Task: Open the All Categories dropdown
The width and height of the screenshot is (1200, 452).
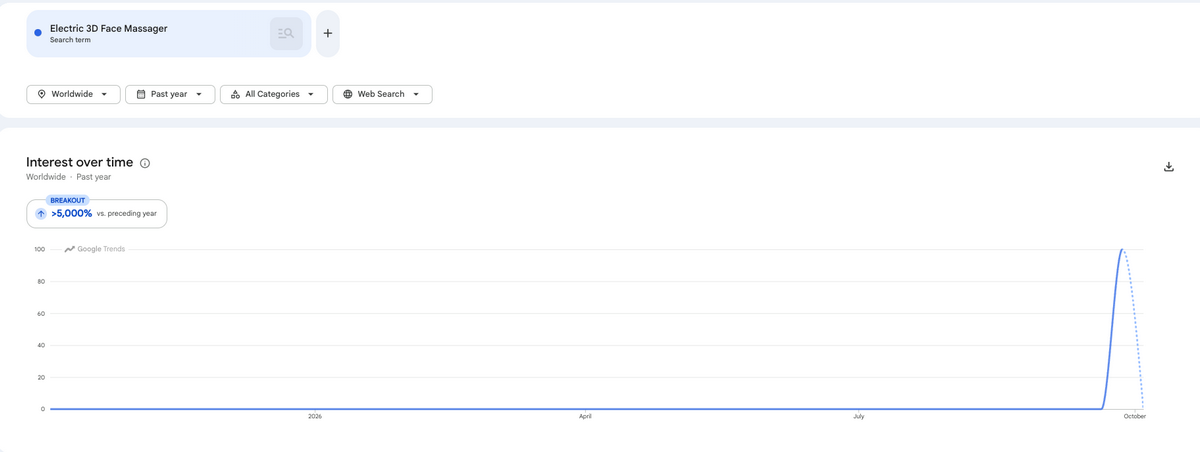Action: point(274,94)
